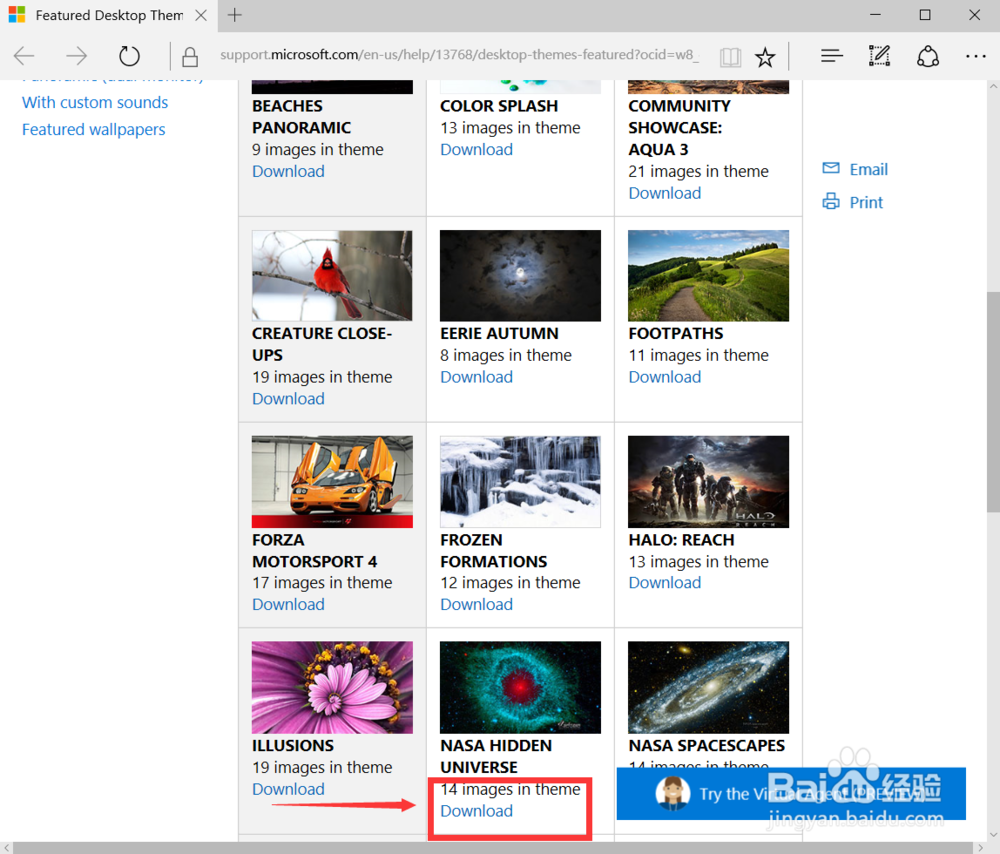Click the Illusions purple flower thumbnail
The image size is (1000, 854).
(332, 688)
